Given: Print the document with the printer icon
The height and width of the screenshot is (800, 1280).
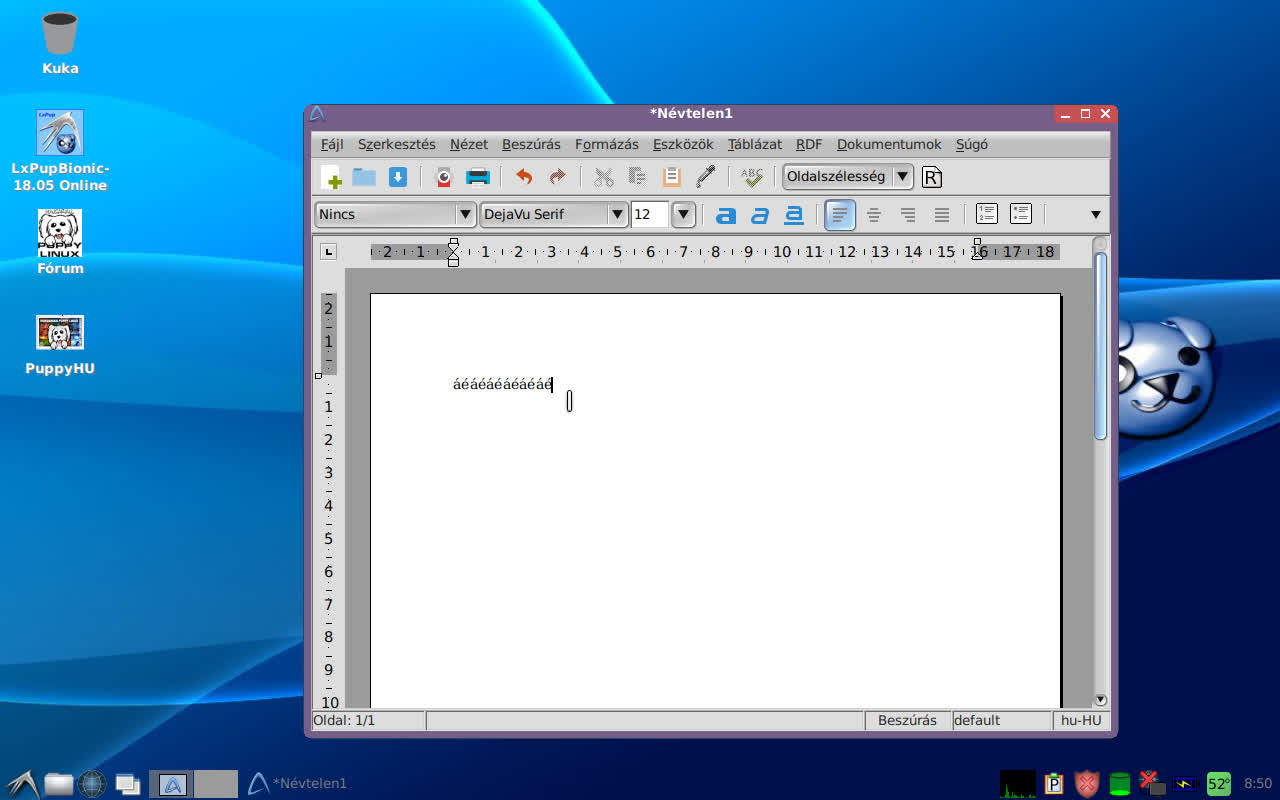Looking at the screenshot, I should coord(478,177).
